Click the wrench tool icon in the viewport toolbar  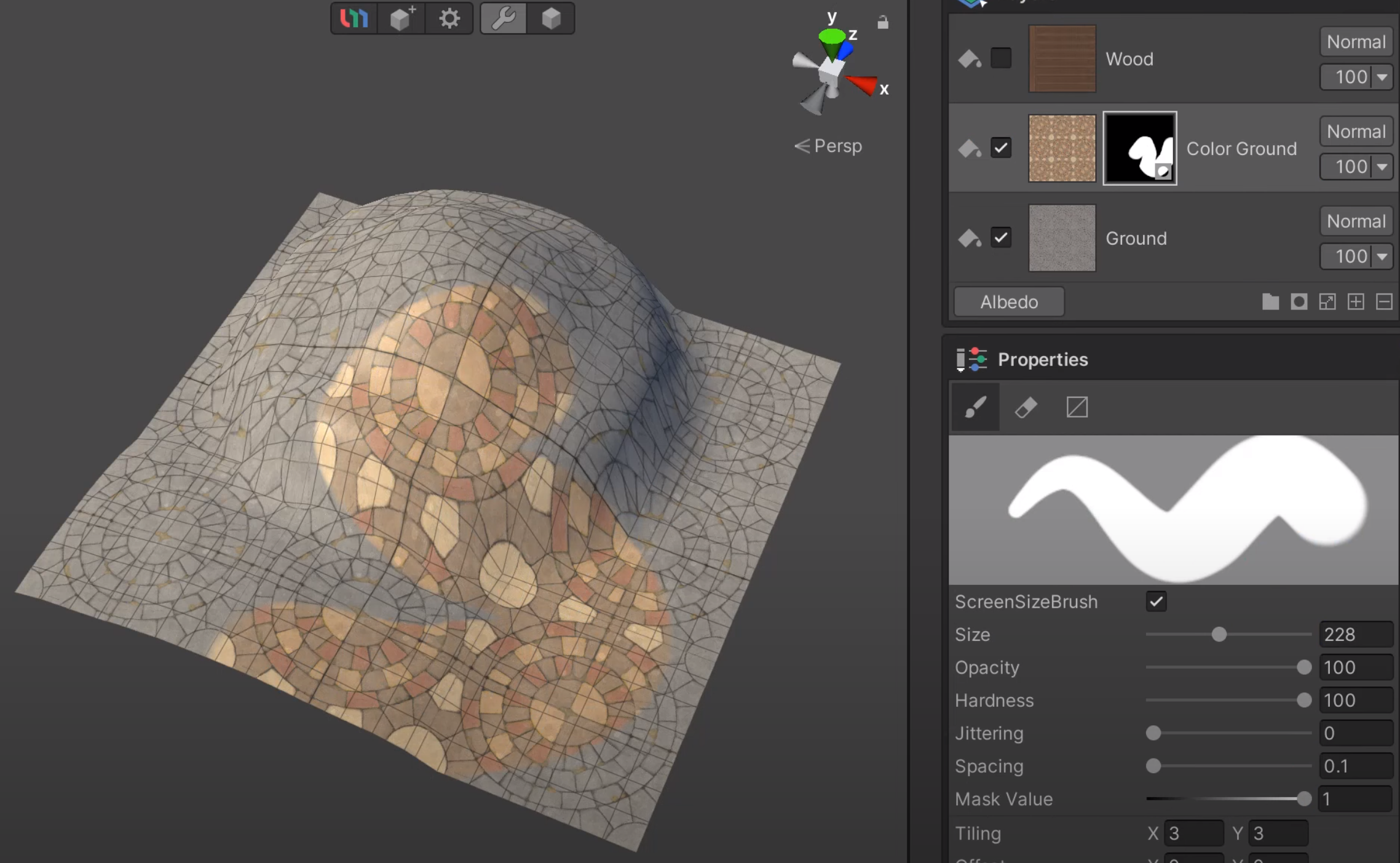point(503,18)
